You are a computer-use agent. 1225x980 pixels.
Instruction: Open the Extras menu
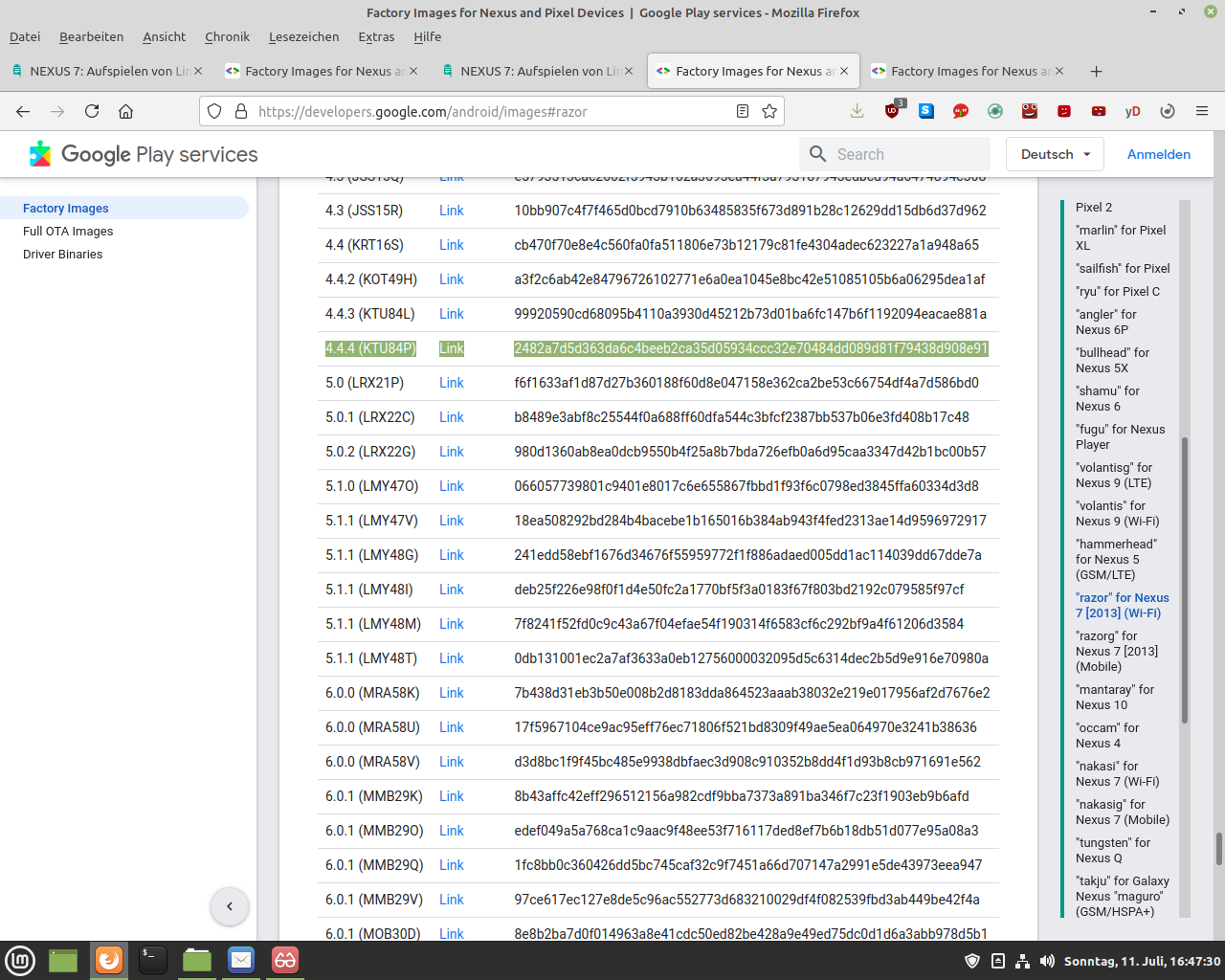click(376, 36)
